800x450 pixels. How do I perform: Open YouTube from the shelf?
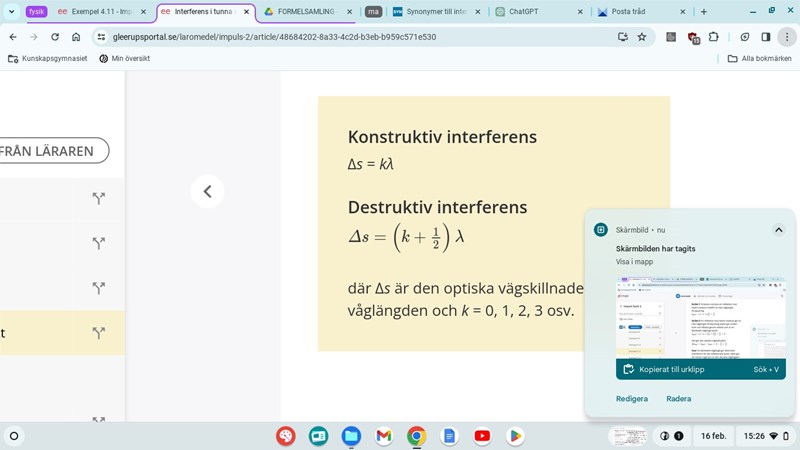point(482,436)
